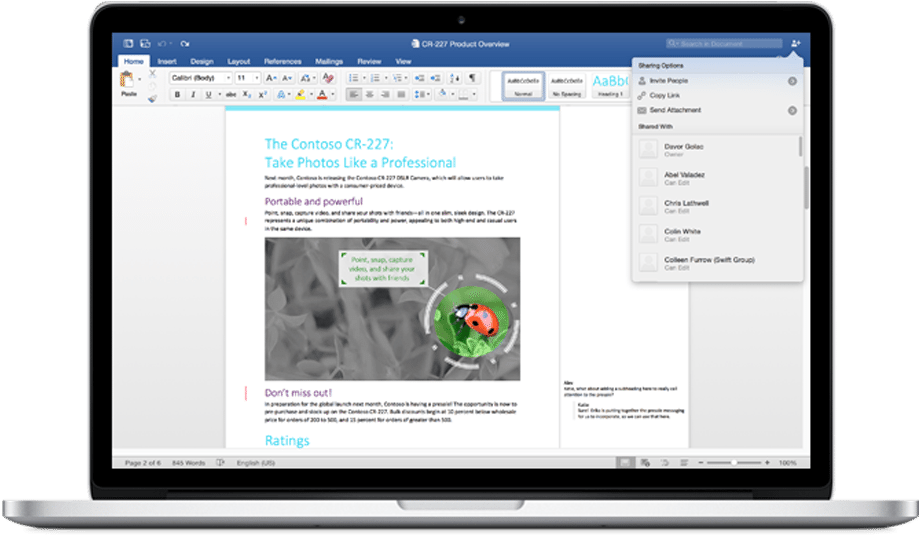This screenshot has height=535, width=919.
Task: Click the share people icon in title bar
Action: pos(795,43)
